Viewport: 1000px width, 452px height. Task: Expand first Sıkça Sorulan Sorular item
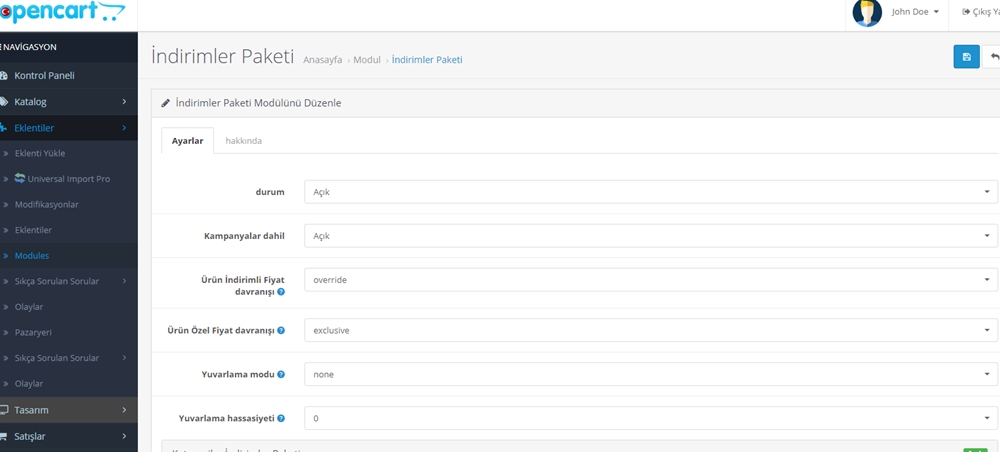pyautogui.click(x=69, y=281)
